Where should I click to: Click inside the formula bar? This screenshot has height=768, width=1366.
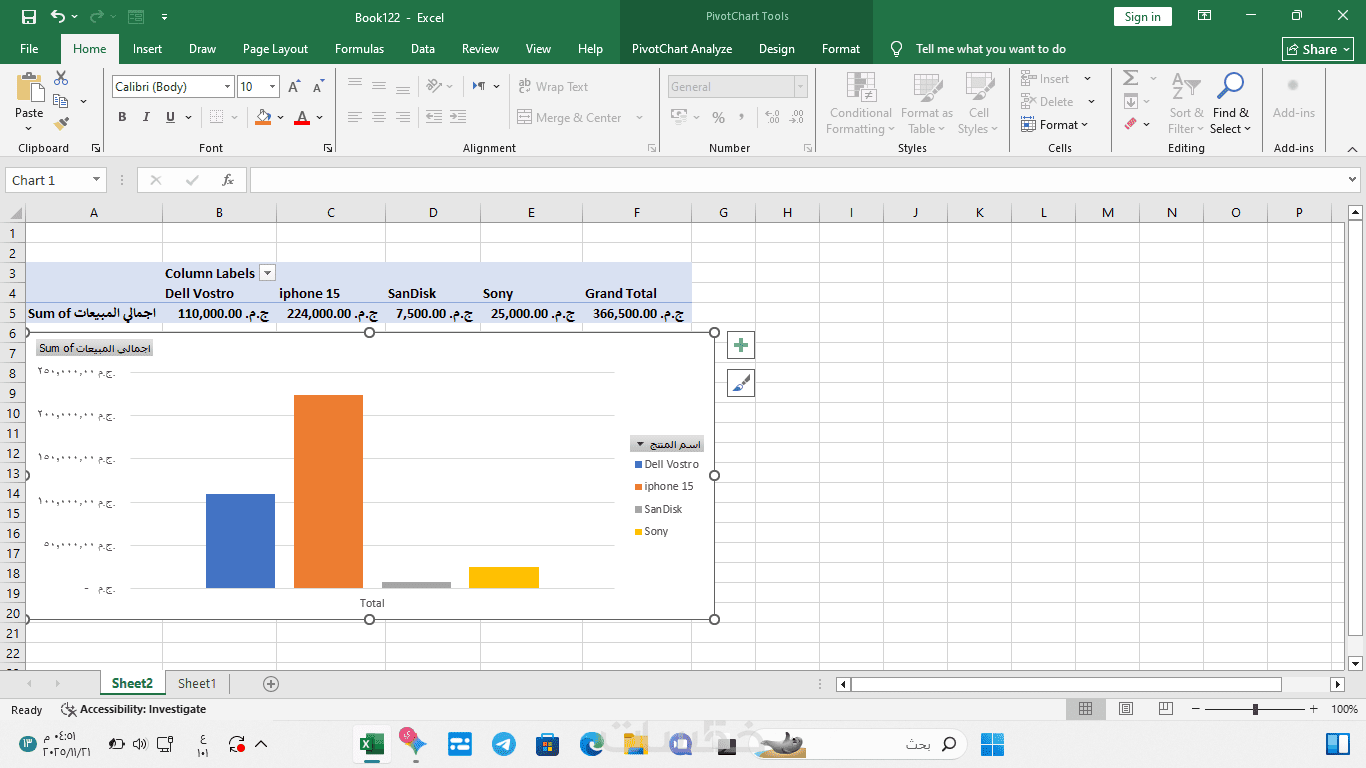point(797,180)
